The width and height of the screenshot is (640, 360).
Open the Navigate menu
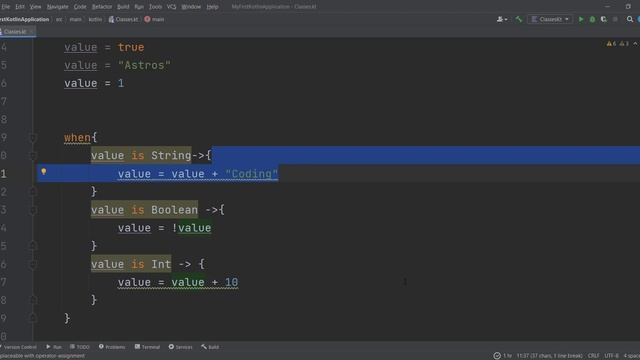pyautogui.click(x=58, y=7)
